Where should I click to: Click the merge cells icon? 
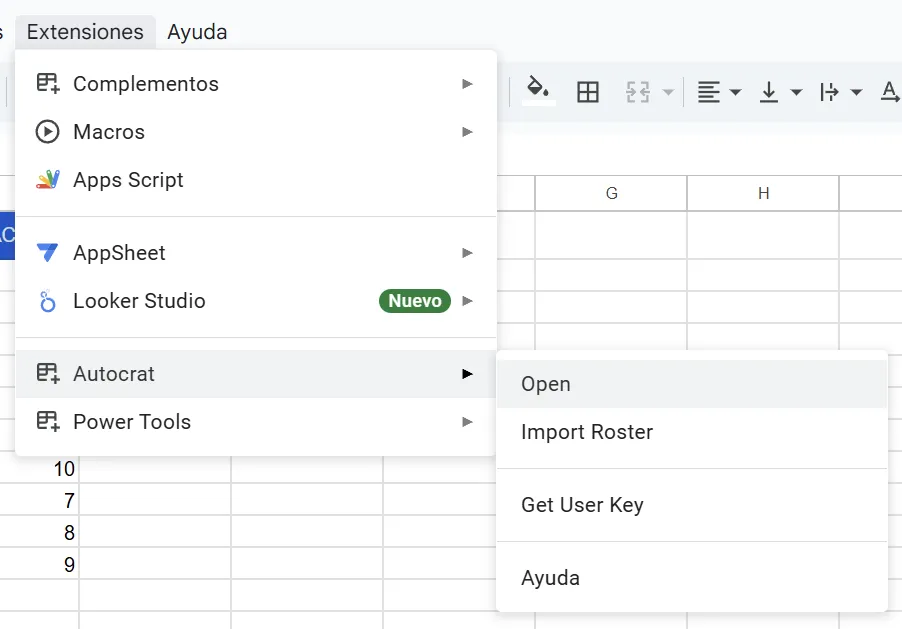tap(638, 92)
